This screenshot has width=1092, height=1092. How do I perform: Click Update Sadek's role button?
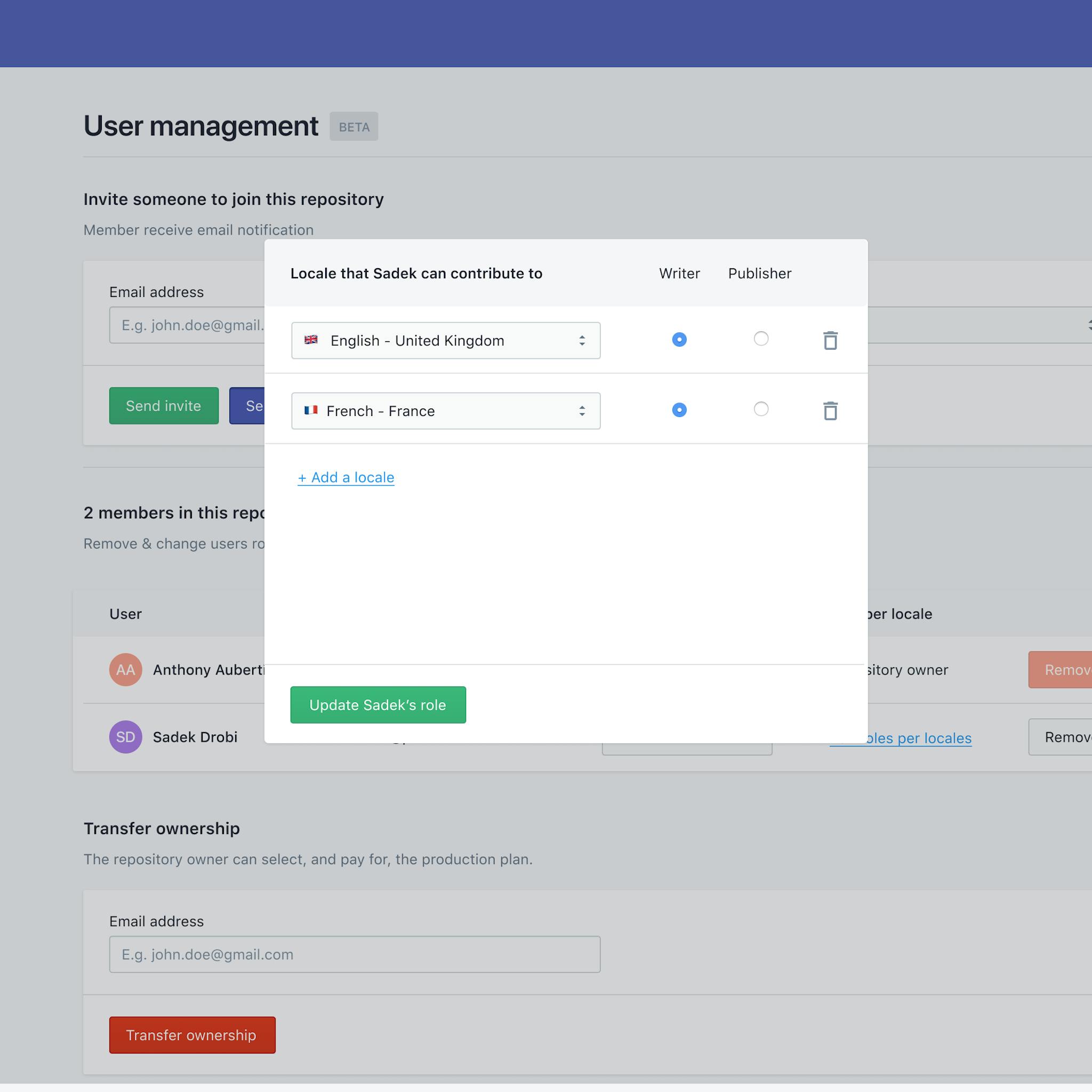coord(378,705)
